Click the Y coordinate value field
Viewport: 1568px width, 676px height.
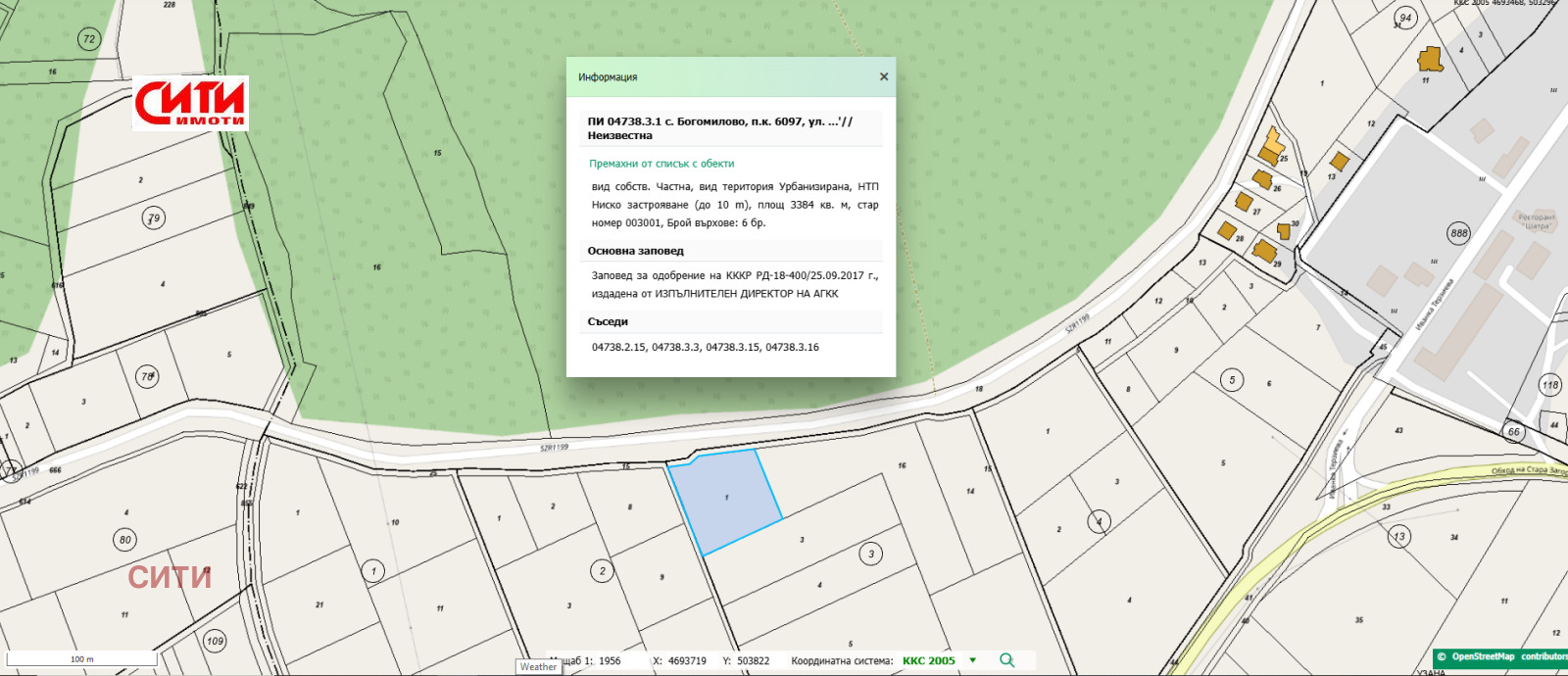[754, 660]
